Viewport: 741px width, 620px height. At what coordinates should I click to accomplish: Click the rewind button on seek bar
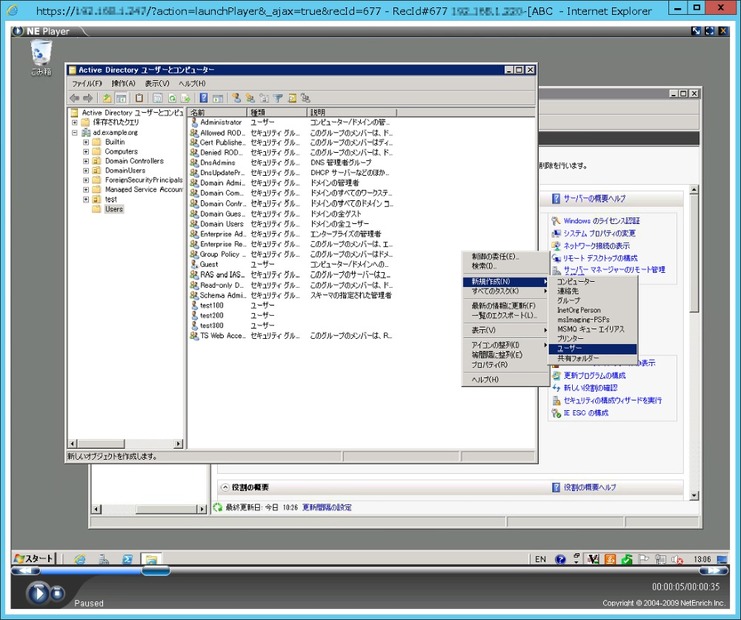pyautogui.click(x=26, y=571)
